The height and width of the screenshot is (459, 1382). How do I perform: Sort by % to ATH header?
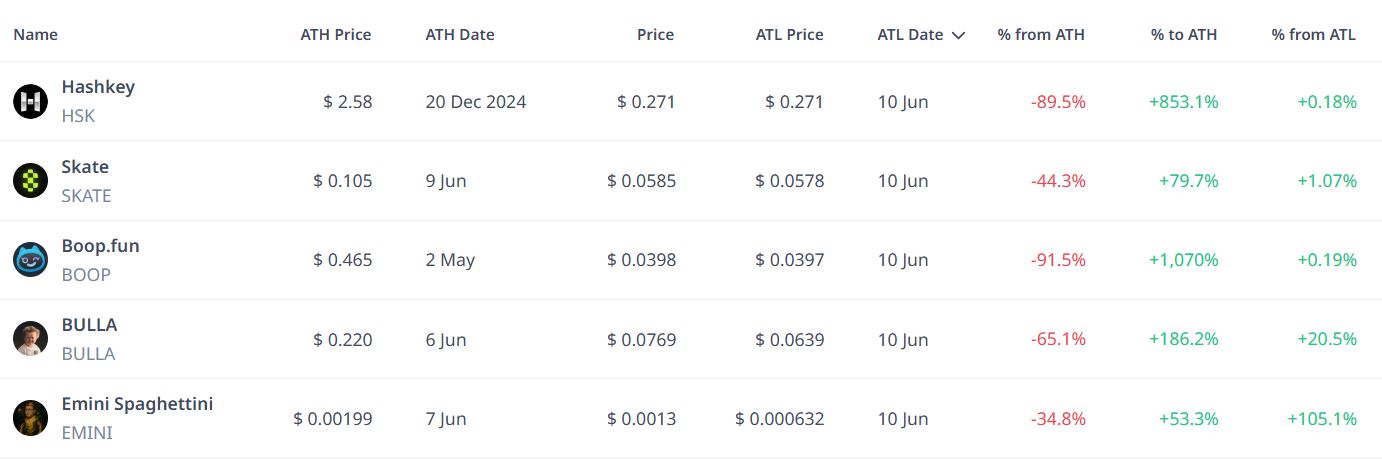tap(1184, 35)
